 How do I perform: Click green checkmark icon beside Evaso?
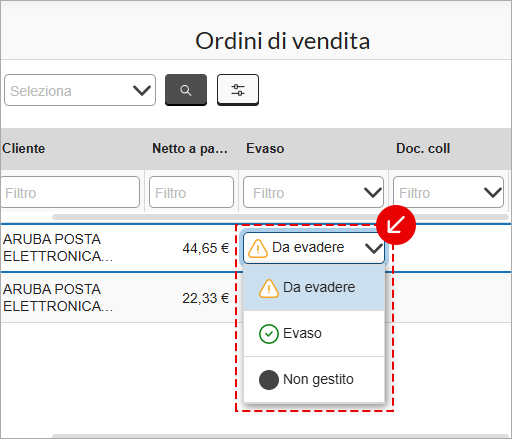269,334
